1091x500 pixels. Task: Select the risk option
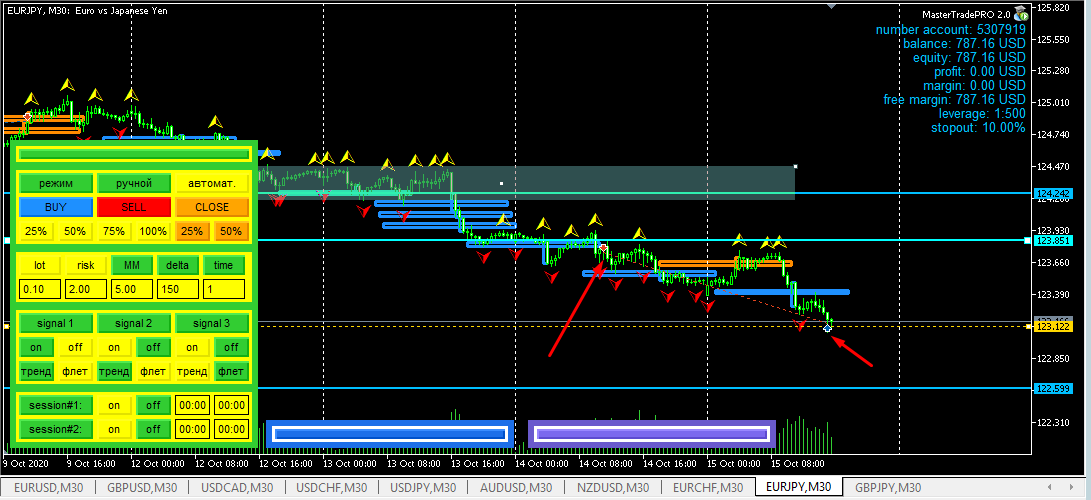click(86, 265)
